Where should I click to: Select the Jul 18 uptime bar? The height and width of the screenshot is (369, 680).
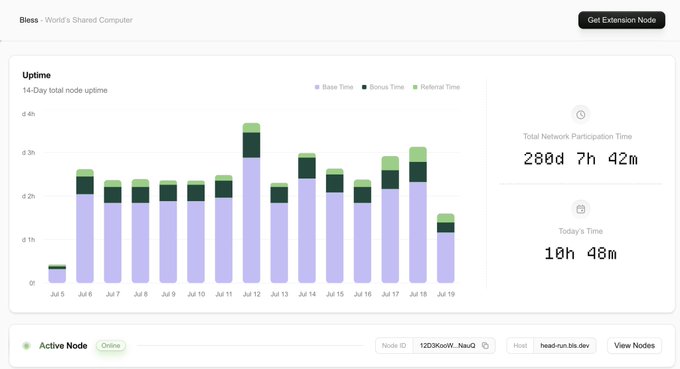[x=418, y=215]
